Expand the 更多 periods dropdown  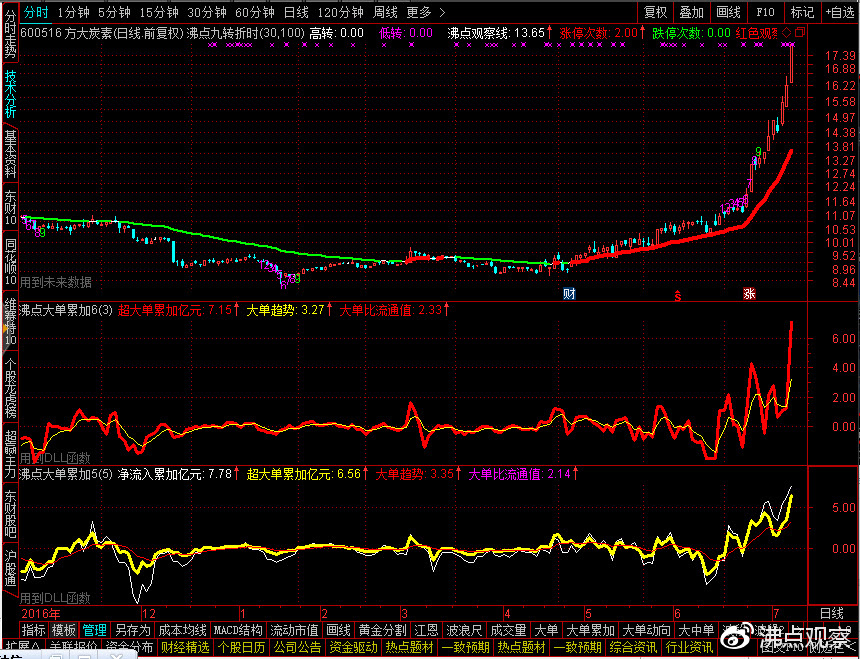pyautogui.click(x=425, y=12)
